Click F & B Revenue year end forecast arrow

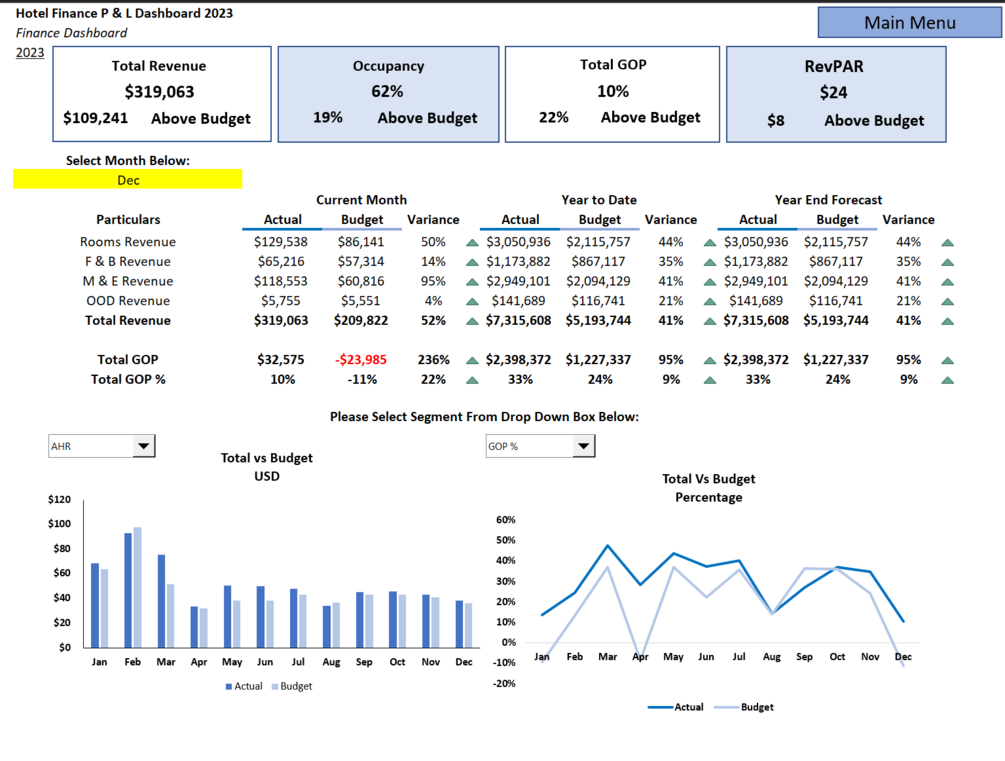click(947, 262)
